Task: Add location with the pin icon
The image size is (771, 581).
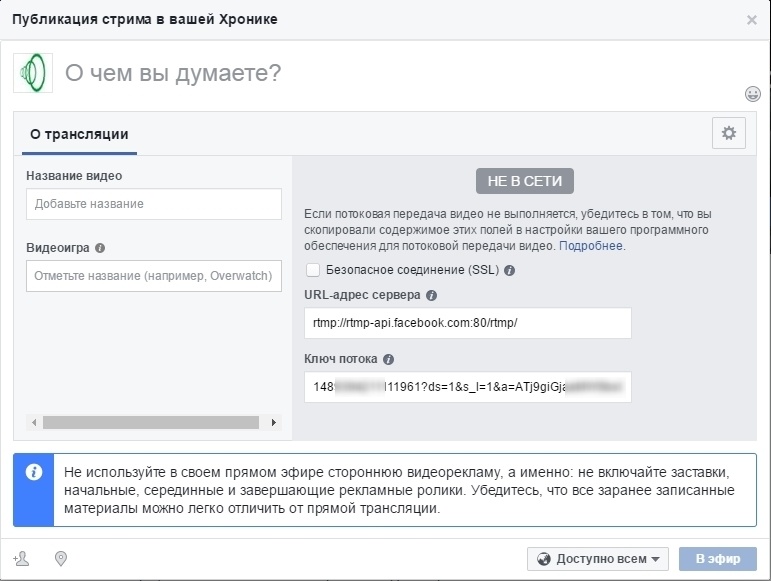Action: pyautogui.click(x=60, y=558)
